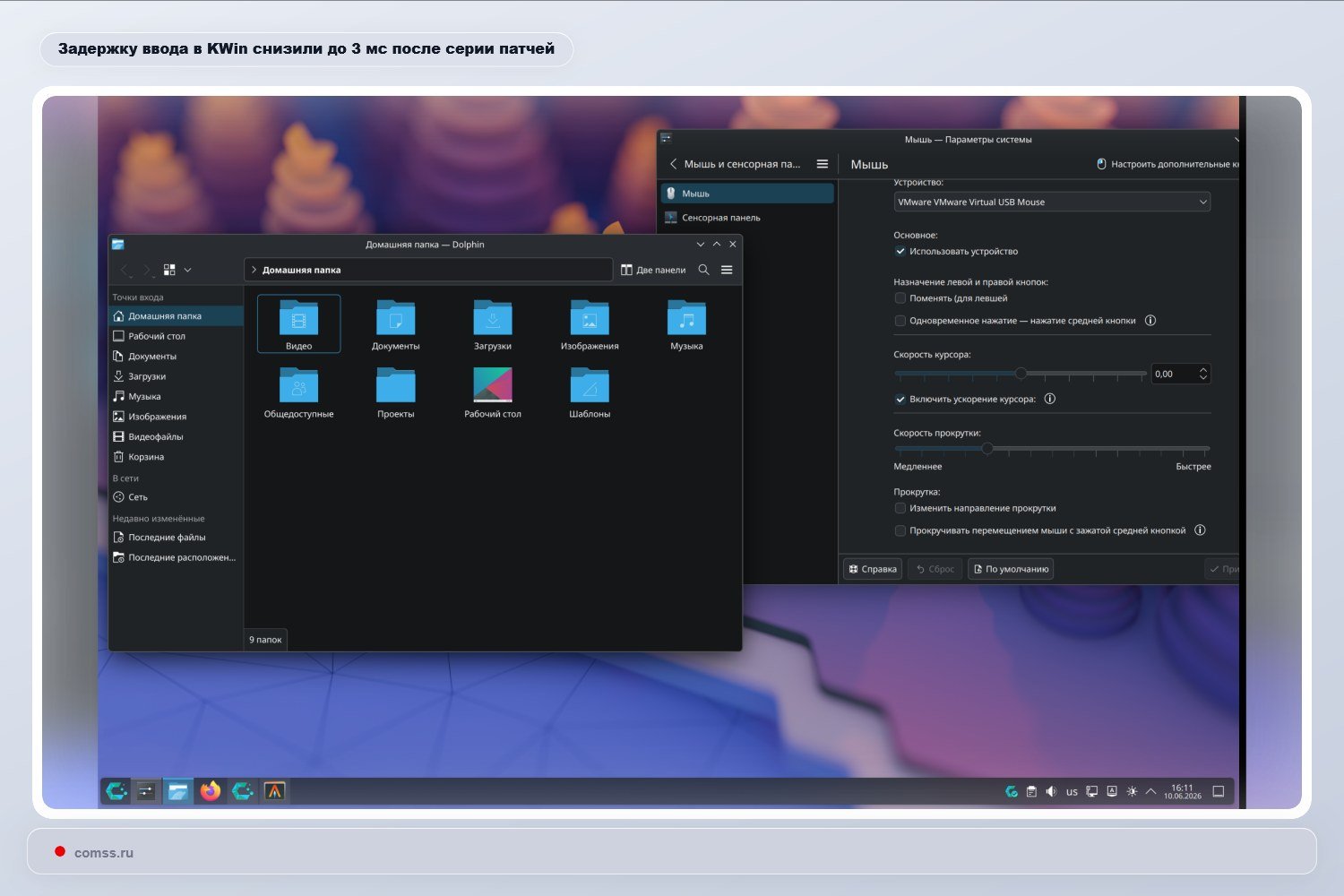Click Домашняя папка breadcrumb in the location bar
The image size is (1344, 896).
click(x=301, y=270)
